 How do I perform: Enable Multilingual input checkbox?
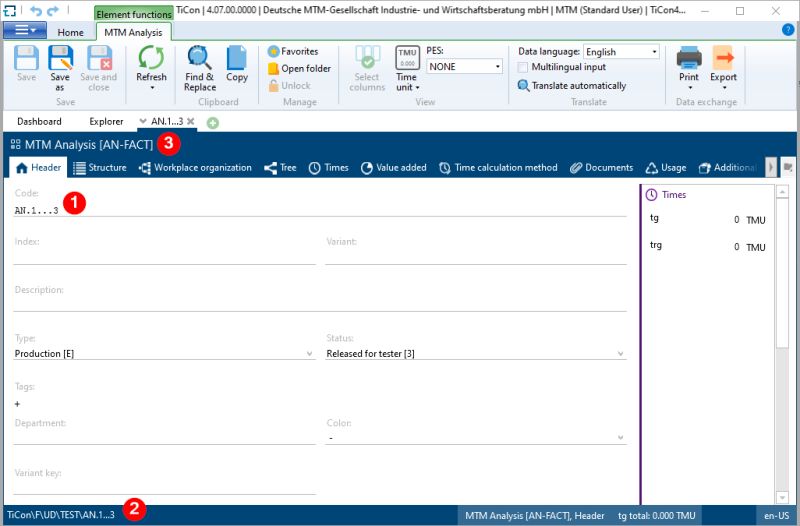[522, 67]
